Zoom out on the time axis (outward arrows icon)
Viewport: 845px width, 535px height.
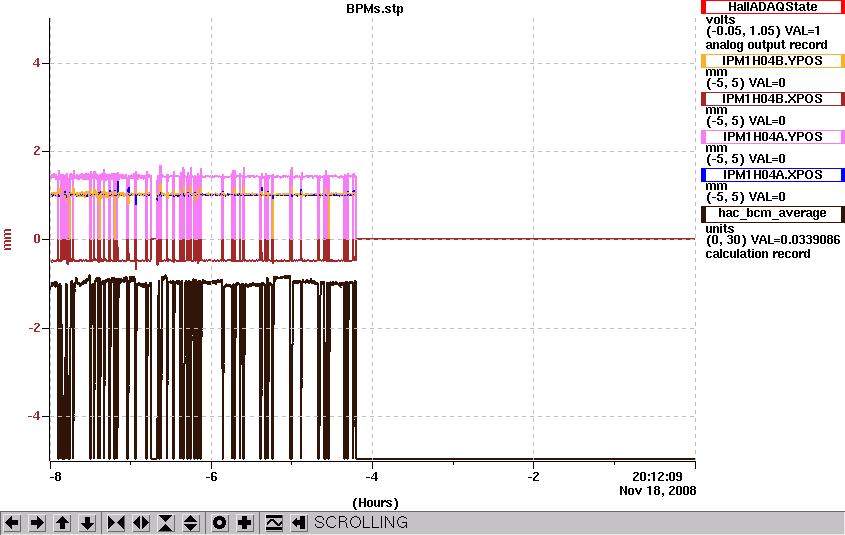[x=141, y=523]
